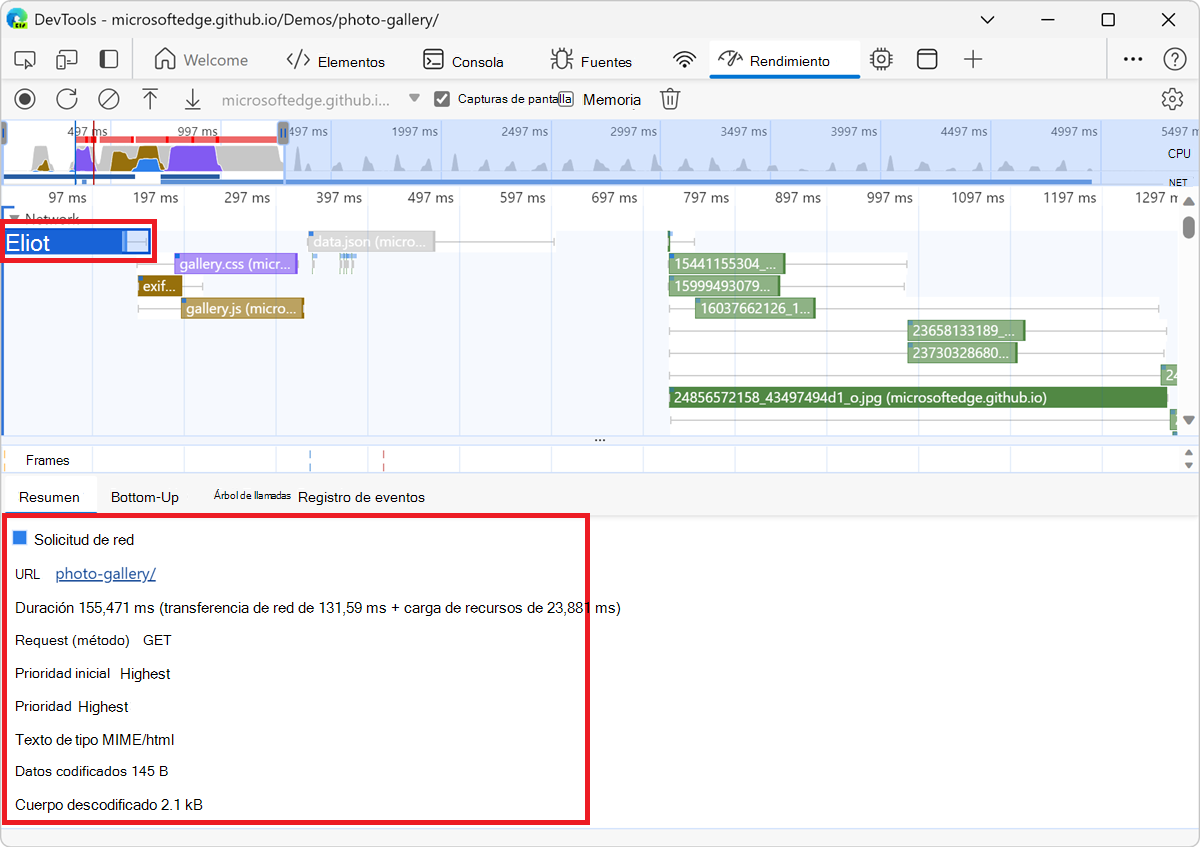Click the save profile download arrow icon
Screen dimensions: 1200x847
pyautogui.click(x=192, y=99)
